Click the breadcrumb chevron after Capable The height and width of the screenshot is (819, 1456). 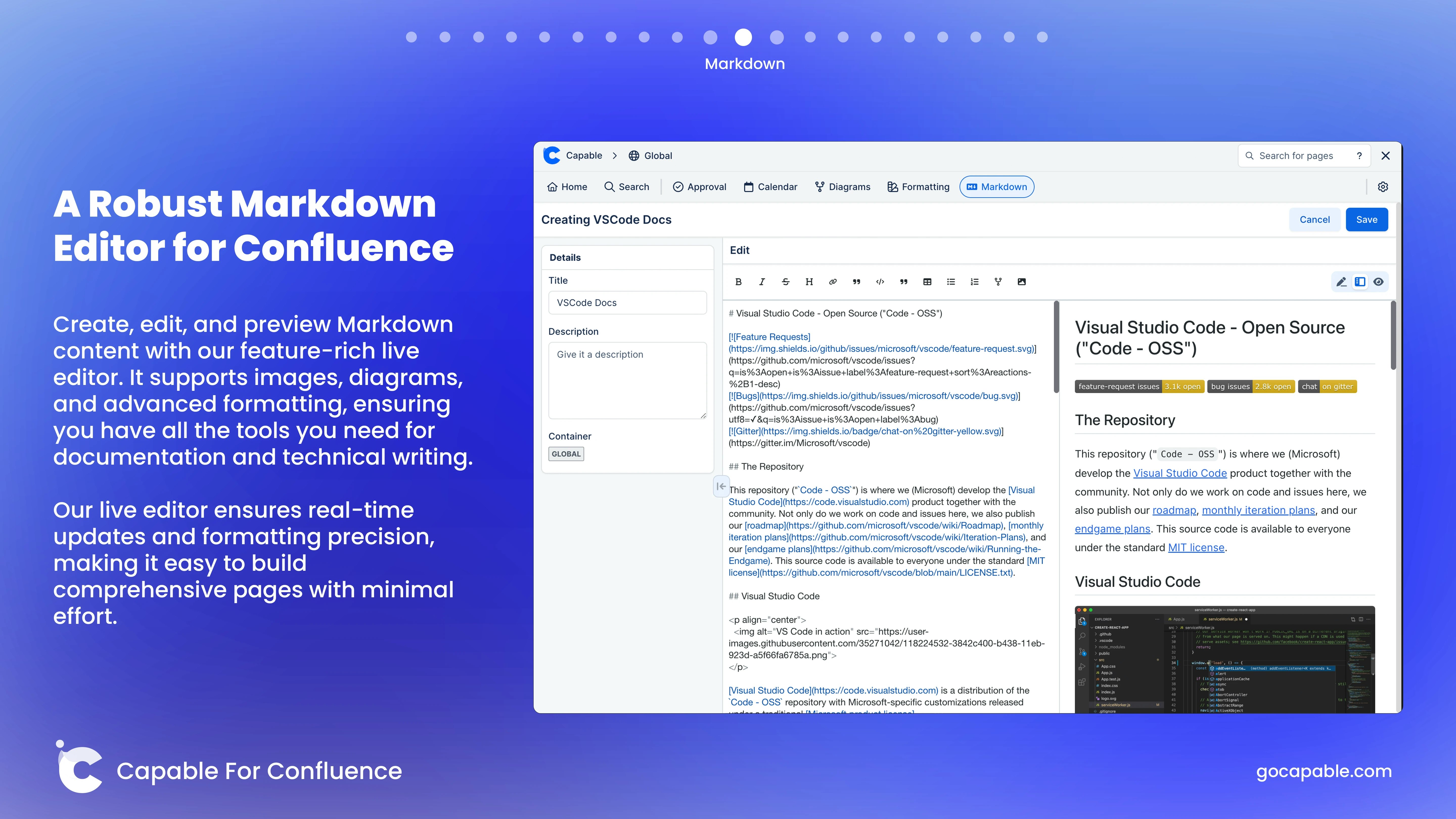615,155
